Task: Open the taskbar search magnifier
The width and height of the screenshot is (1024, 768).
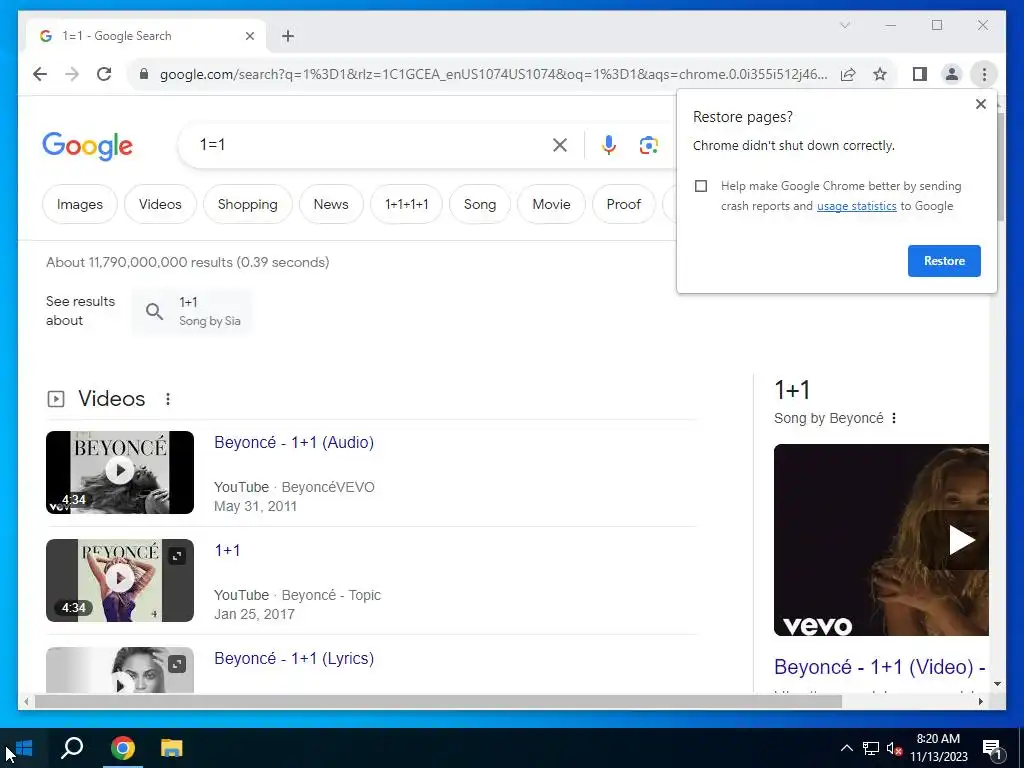Action: click(72, 748)
